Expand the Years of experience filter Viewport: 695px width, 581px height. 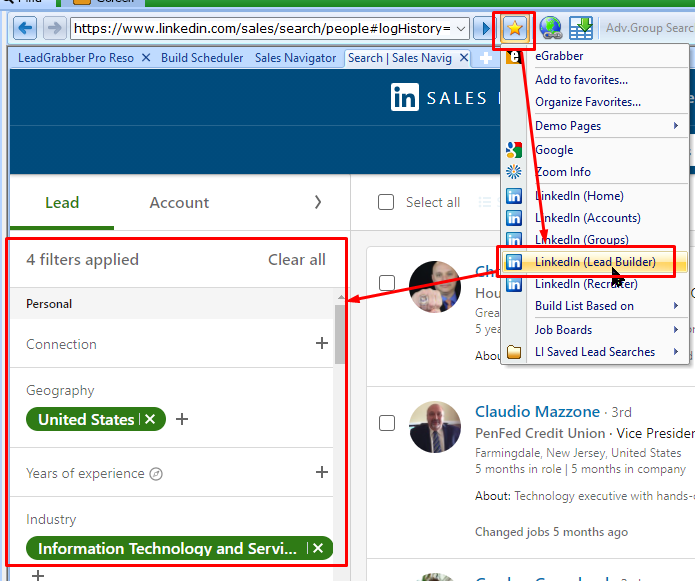(x=322, y=472)
